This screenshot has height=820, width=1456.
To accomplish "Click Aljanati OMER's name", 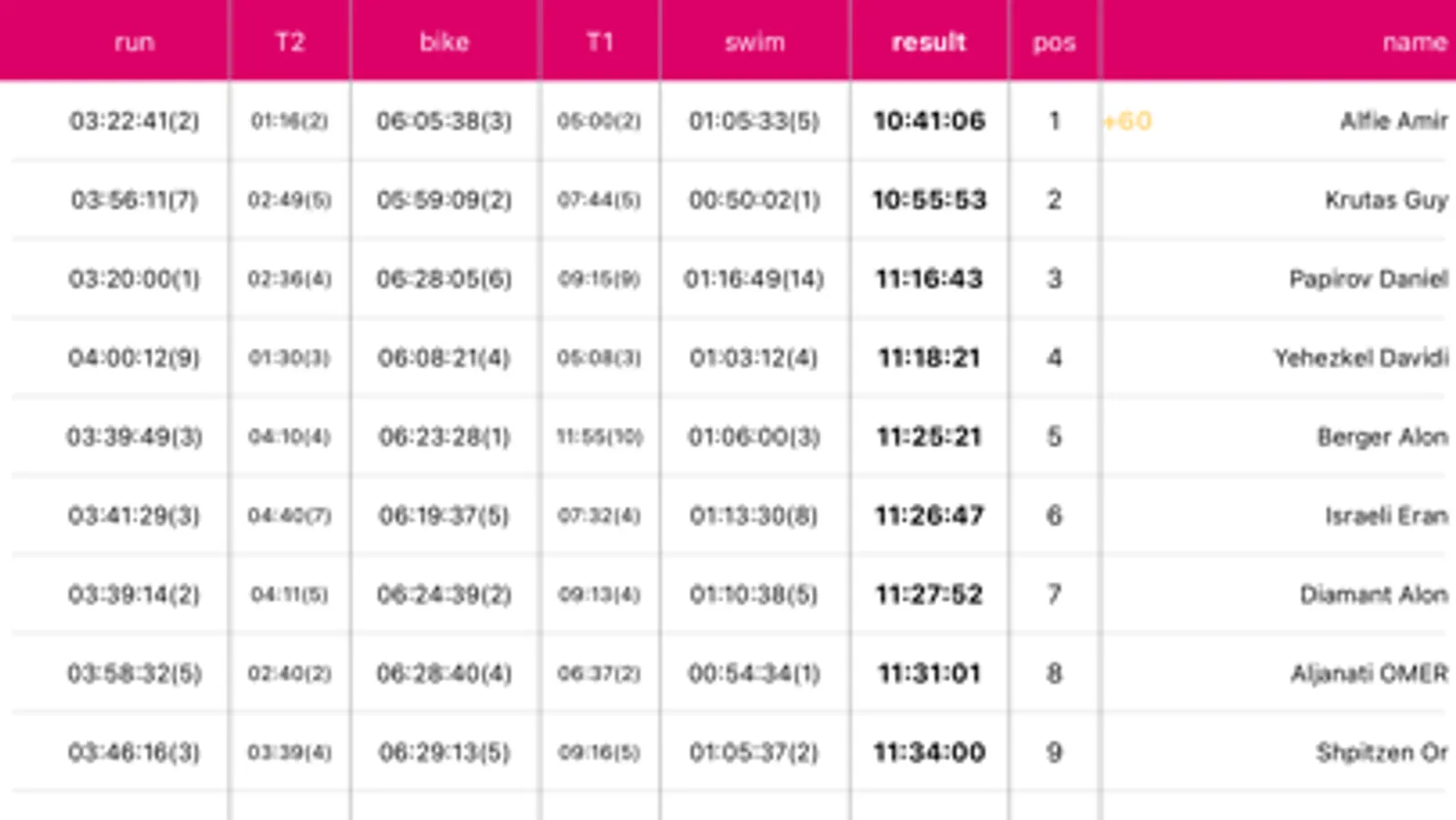I will [1369, 673].
